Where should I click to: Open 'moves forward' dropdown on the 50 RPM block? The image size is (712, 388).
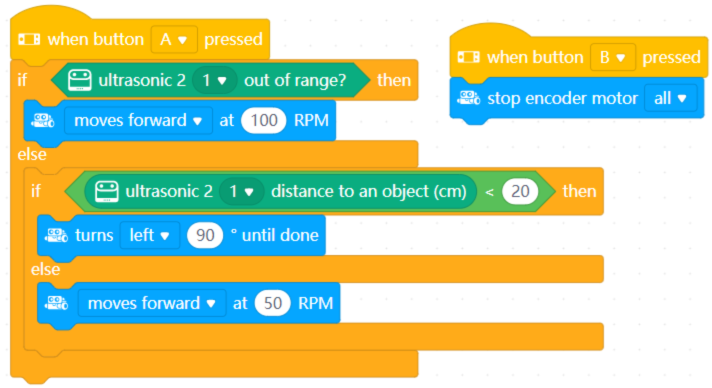tap(152, 303)
